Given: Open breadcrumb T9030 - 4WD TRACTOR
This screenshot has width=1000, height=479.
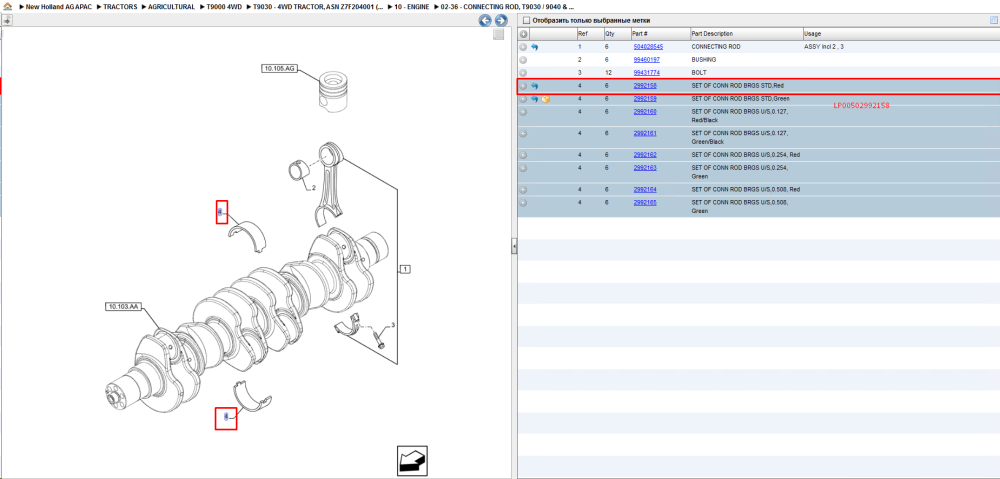Looking at the screenshot, I should [x=318, y=6].
